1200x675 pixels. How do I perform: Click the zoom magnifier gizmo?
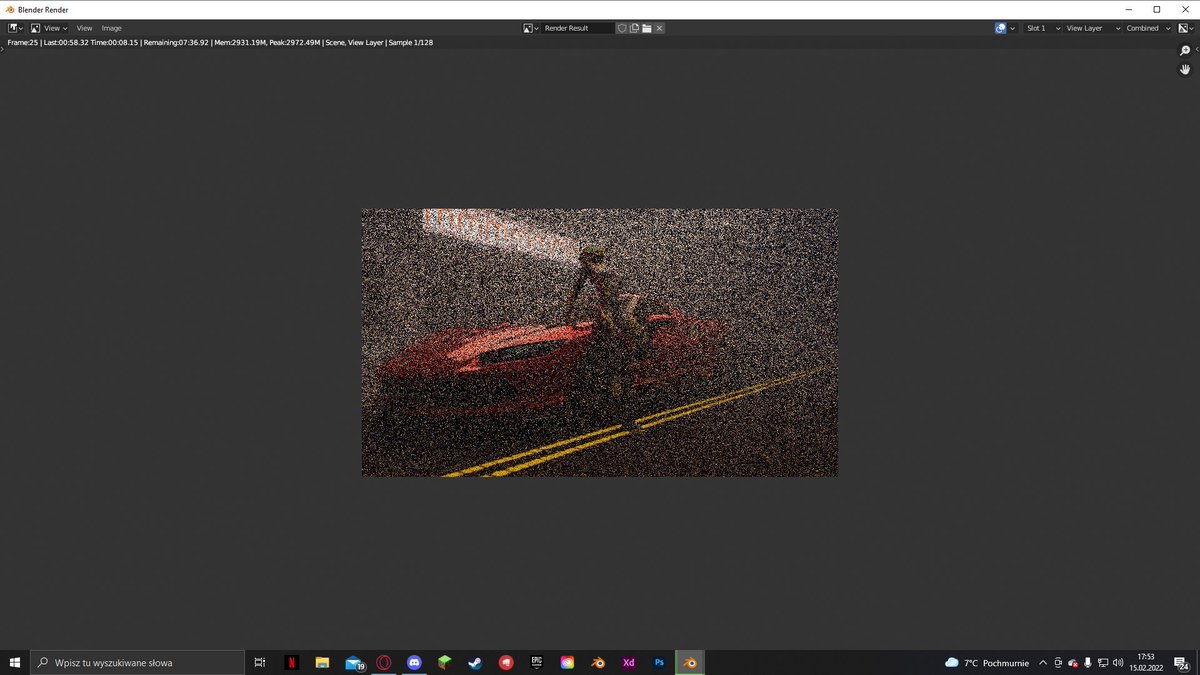(1185, 51)
